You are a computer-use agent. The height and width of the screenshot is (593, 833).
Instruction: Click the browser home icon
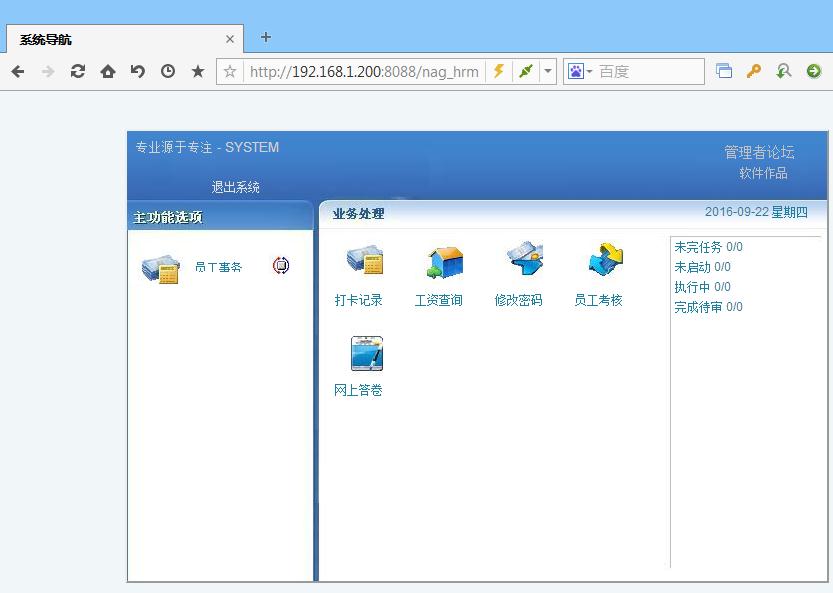pos(108,71)
